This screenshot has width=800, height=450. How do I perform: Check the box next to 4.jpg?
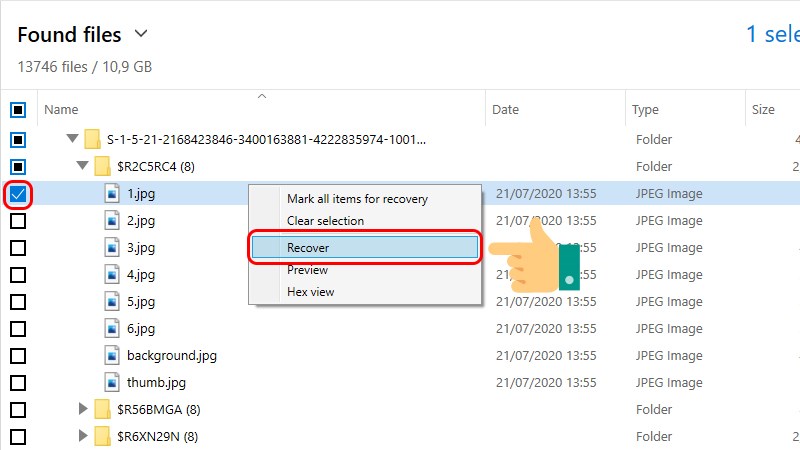click(x=18, y=275)
